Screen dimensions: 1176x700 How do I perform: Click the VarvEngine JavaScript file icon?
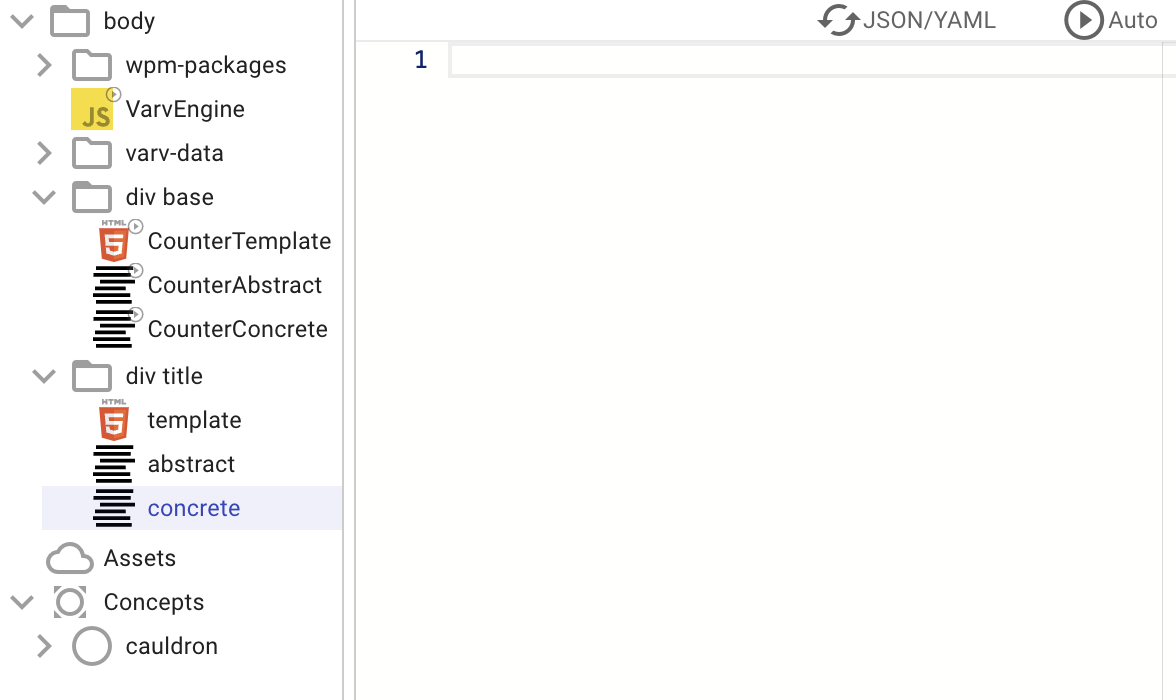pyautogui.click(x=92, y=110)
